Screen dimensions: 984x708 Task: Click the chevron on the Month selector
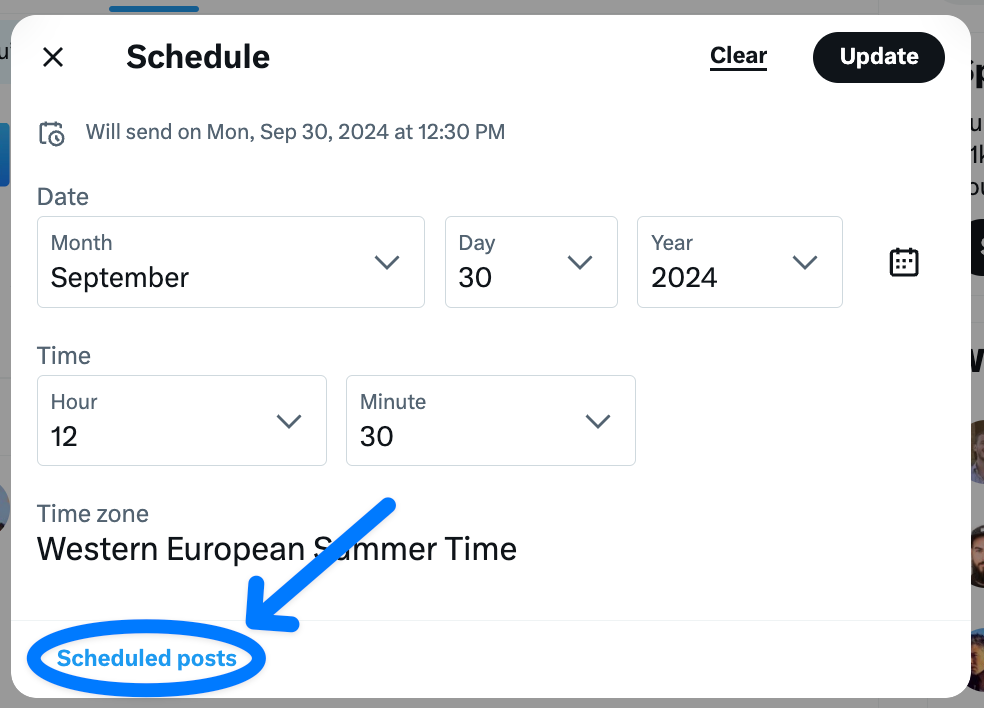[x=387, y=262]
